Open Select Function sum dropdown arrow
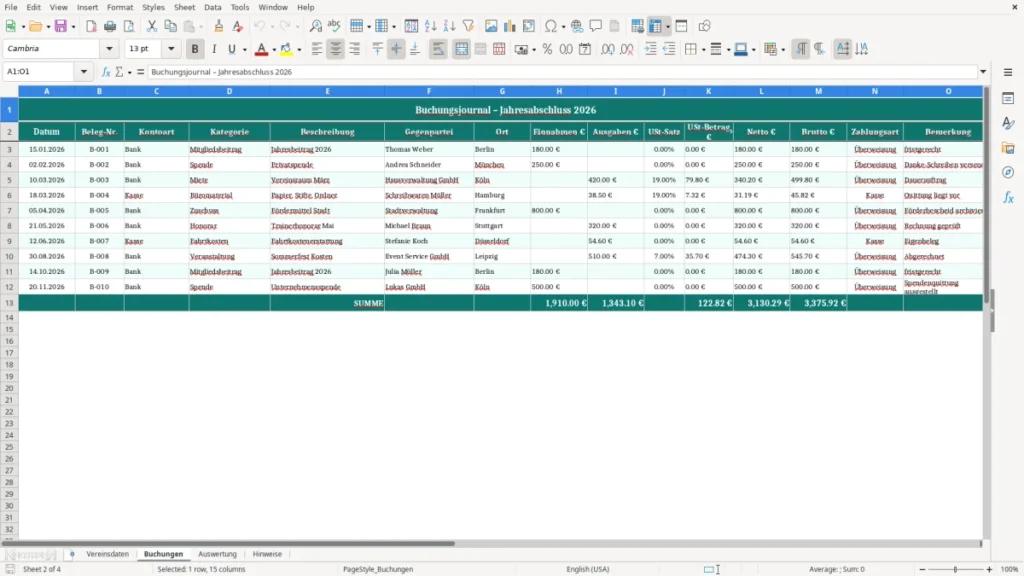Screen dimensions: 1024x576 pyautogui.click(x=129, y=72)
